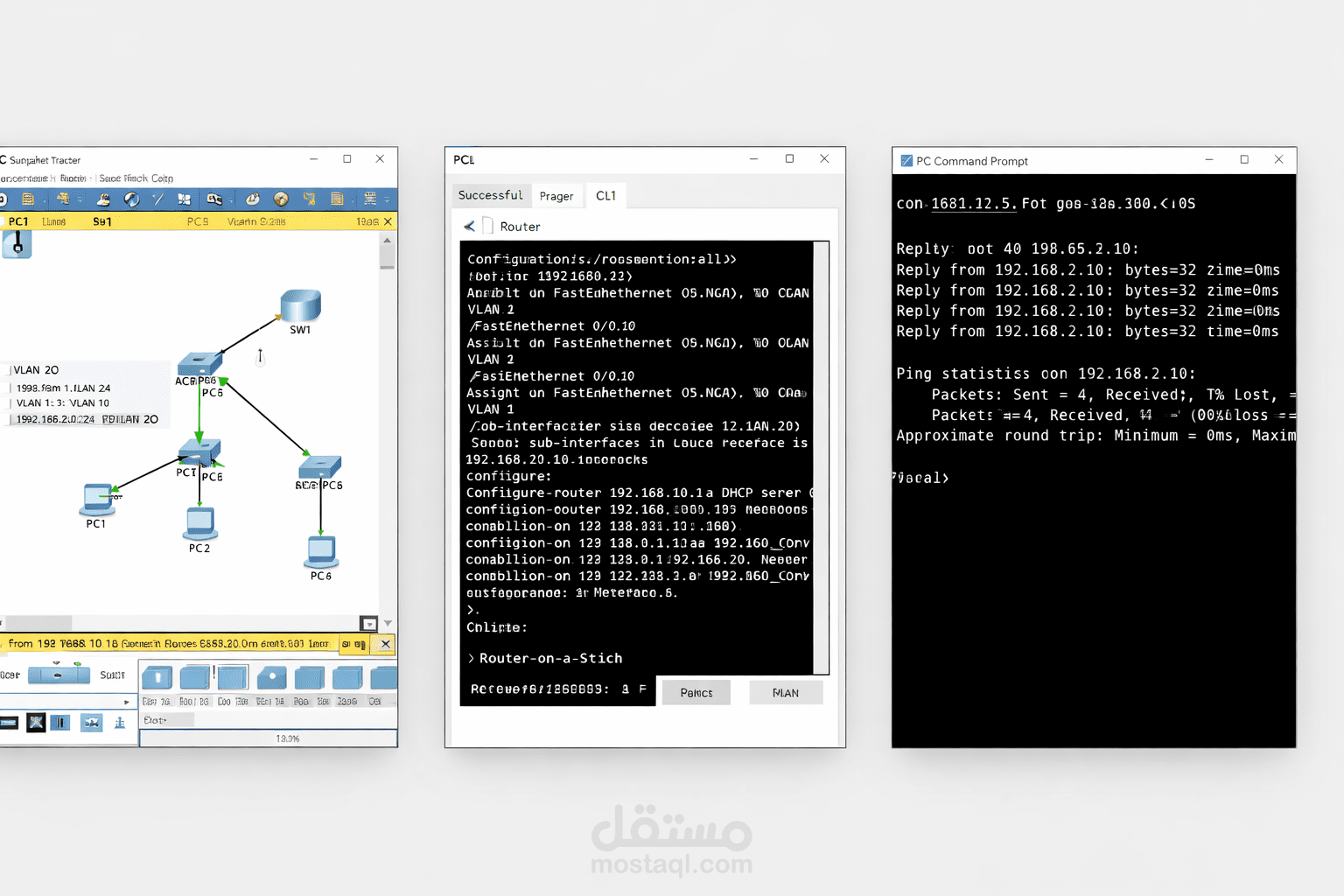Open the dropdown box at the canvas bottom-right corner

[x=369, y=624]
